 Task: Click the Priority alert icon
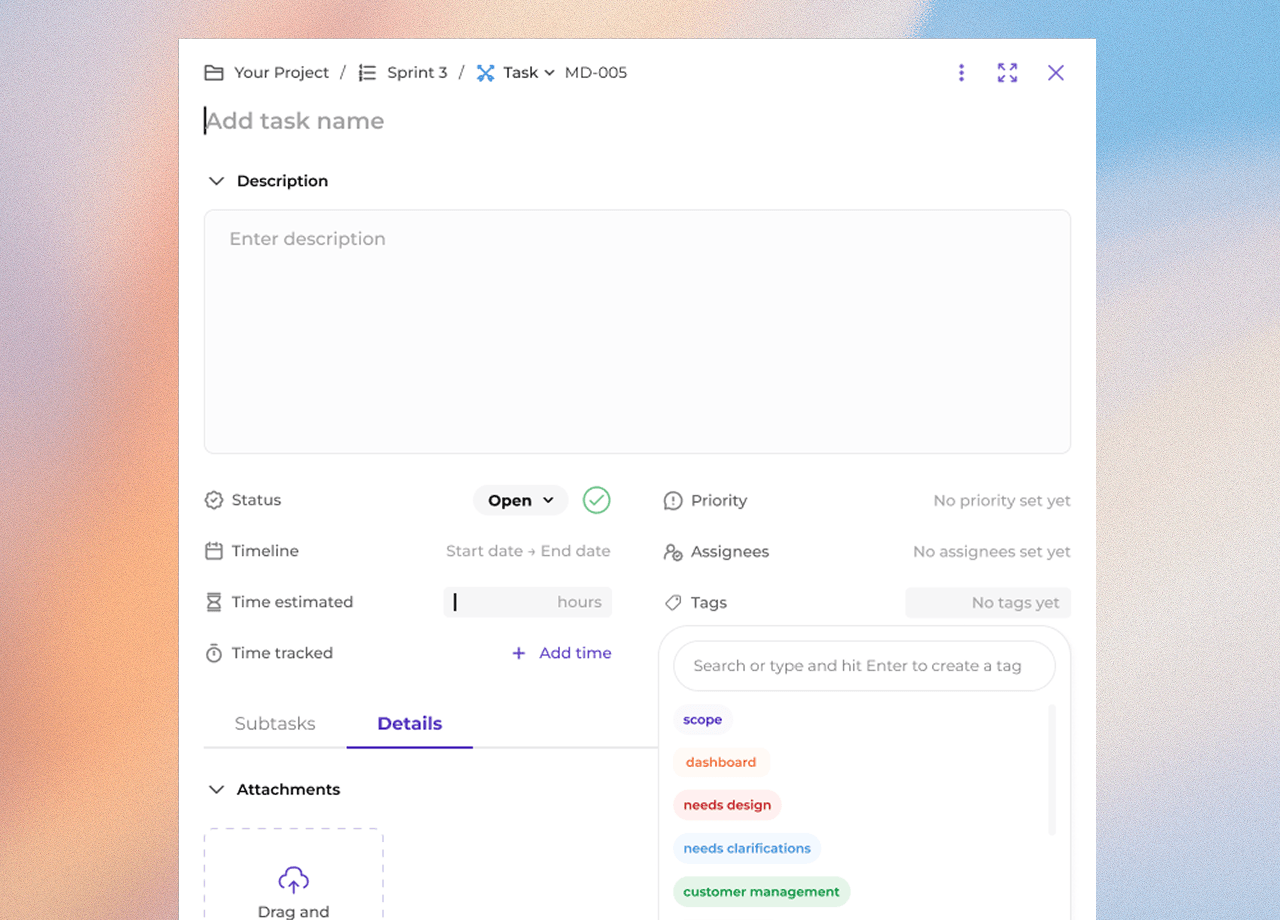673,501
